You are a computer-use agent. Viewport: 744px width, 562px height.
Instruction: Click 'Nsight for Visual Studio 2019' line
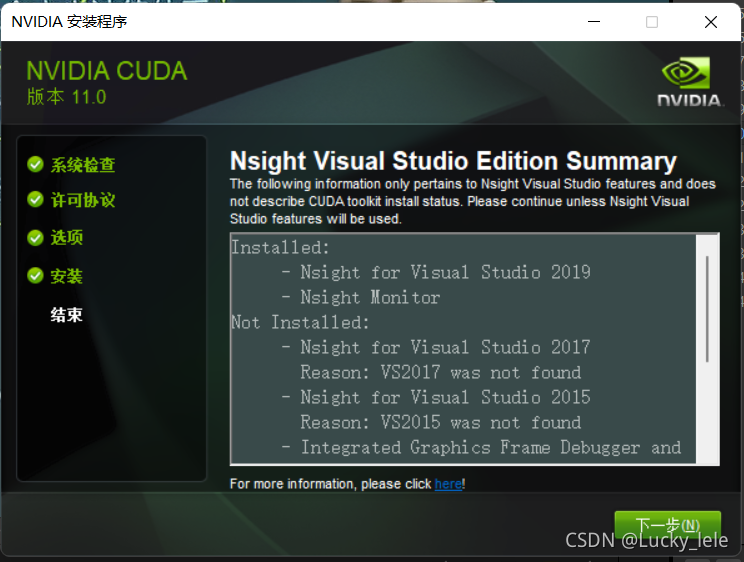coord(445,272)
